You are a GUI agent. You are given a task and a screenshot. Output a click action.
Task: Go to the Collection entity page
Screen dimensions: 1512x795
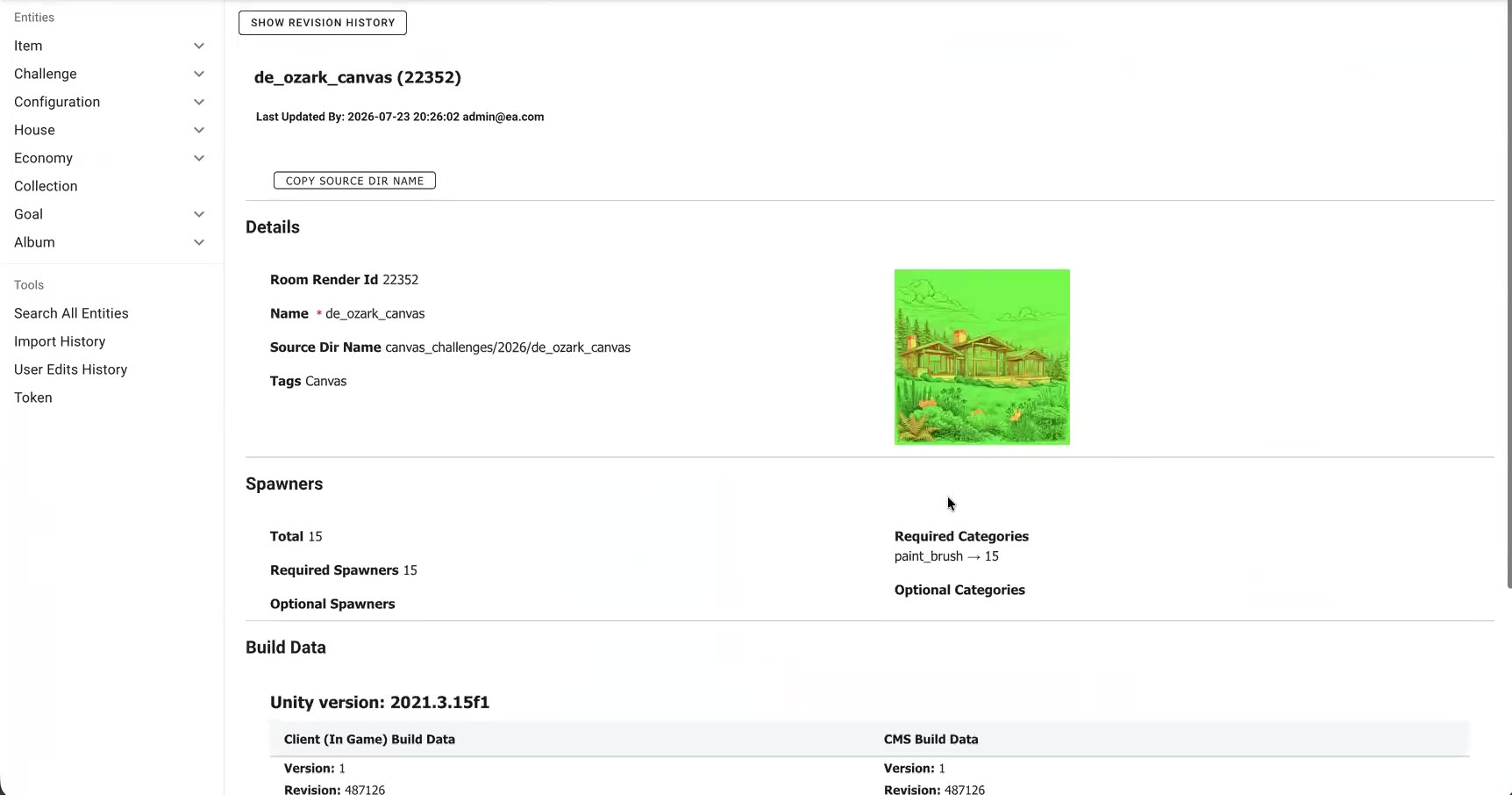click(46, 186)
